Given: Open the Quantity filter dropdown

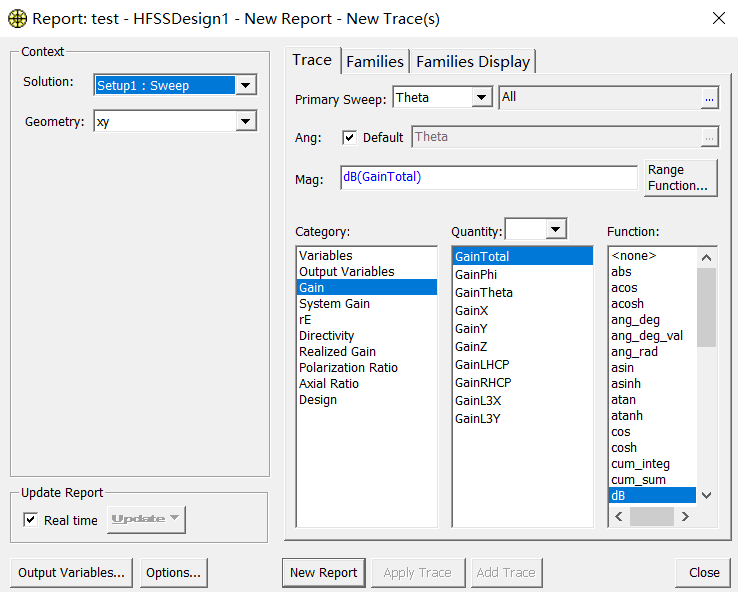Looking at the screenshot, I should pyautogui.click(x=555, y=229).
